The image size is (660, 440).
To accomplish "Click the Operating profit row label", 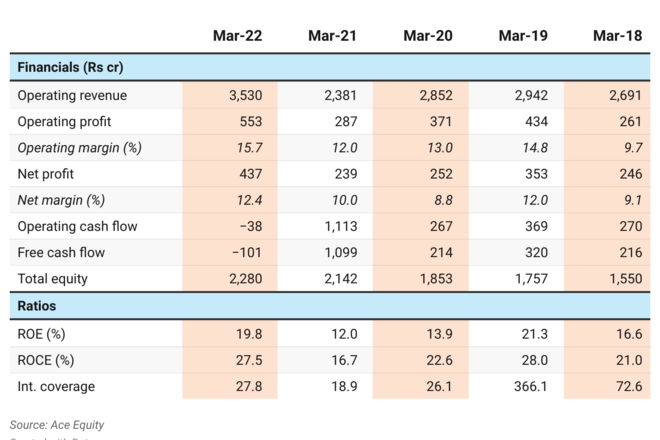I will pos(63,122).
